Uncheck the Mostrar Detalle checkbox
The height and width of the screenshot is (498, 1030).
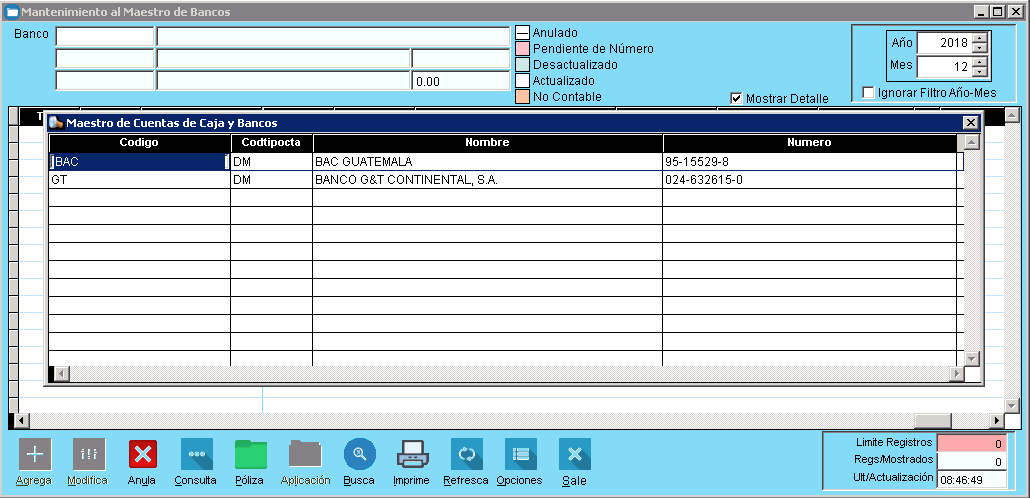[737, 99]
